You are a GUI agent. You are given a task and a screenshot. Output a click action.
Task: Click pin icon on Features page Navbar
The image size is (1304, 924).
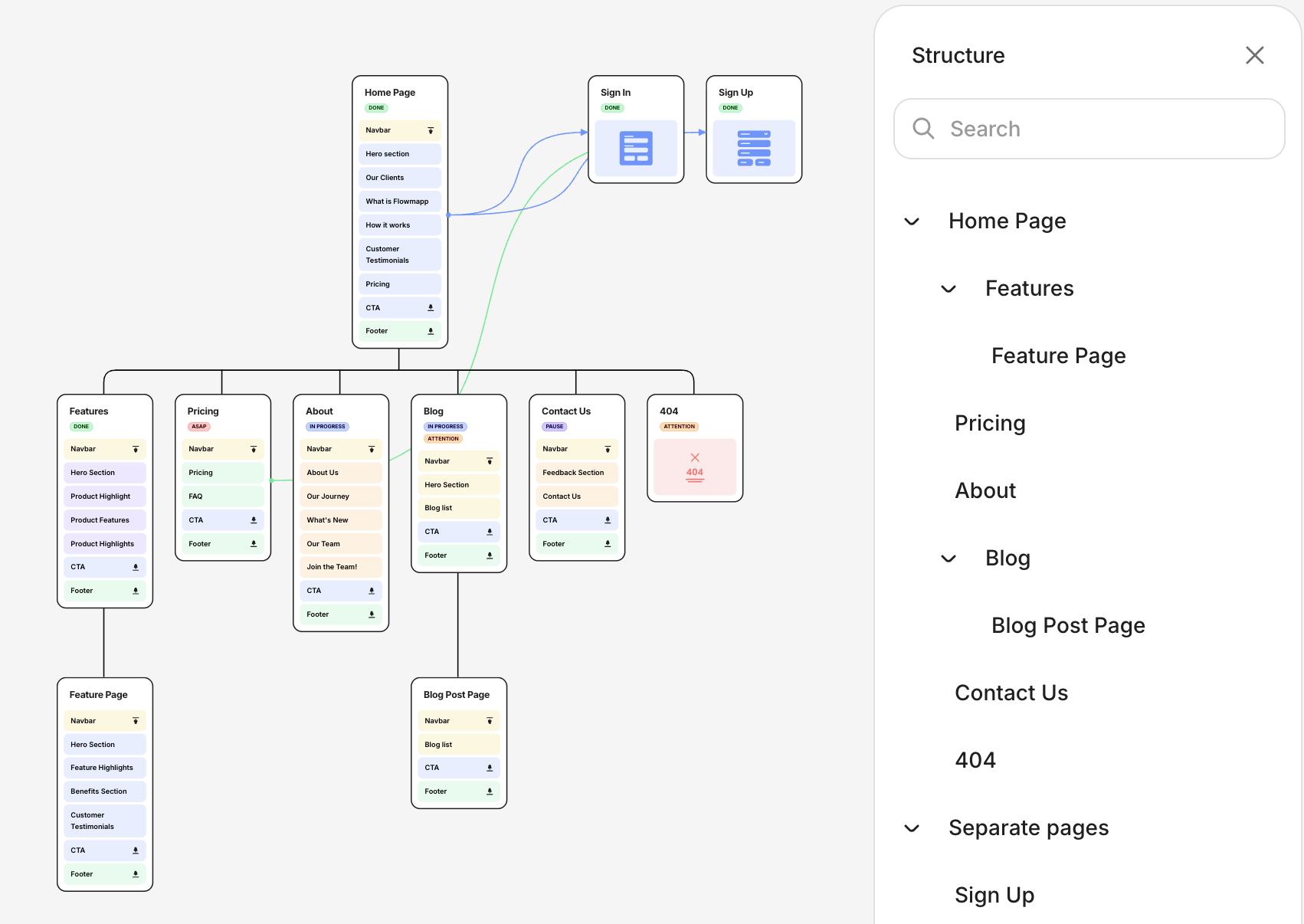tap(136, 450)
